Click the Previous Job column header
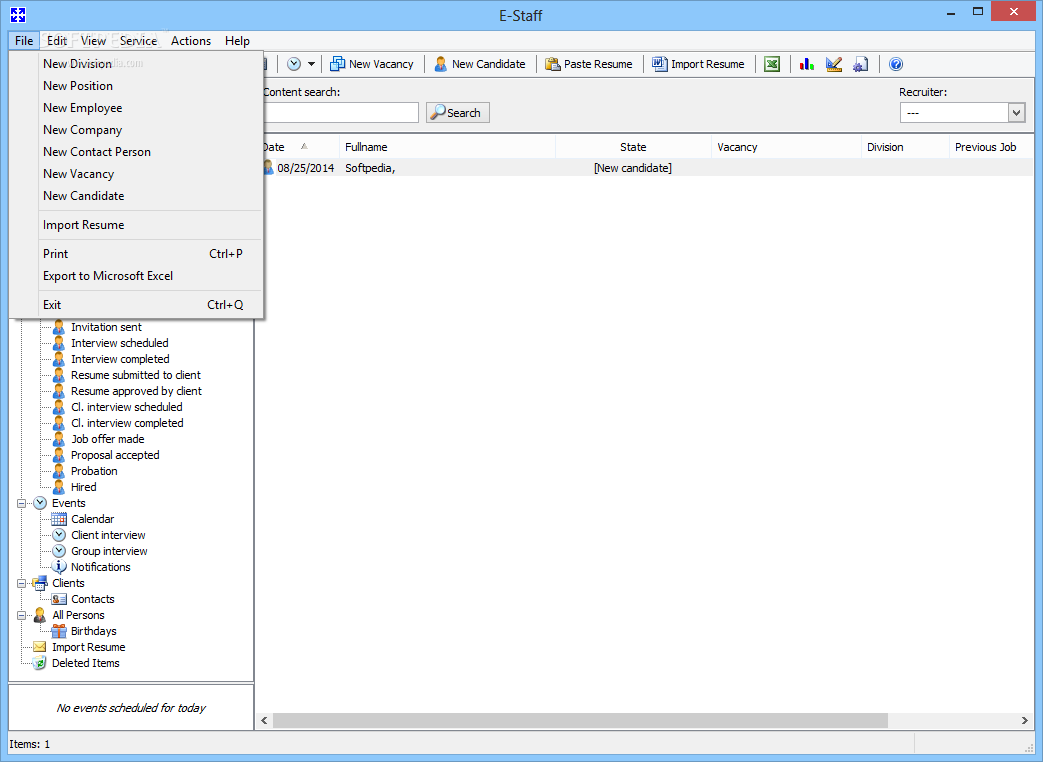Viewport: 1043px width, 762px height. point(991,147)
